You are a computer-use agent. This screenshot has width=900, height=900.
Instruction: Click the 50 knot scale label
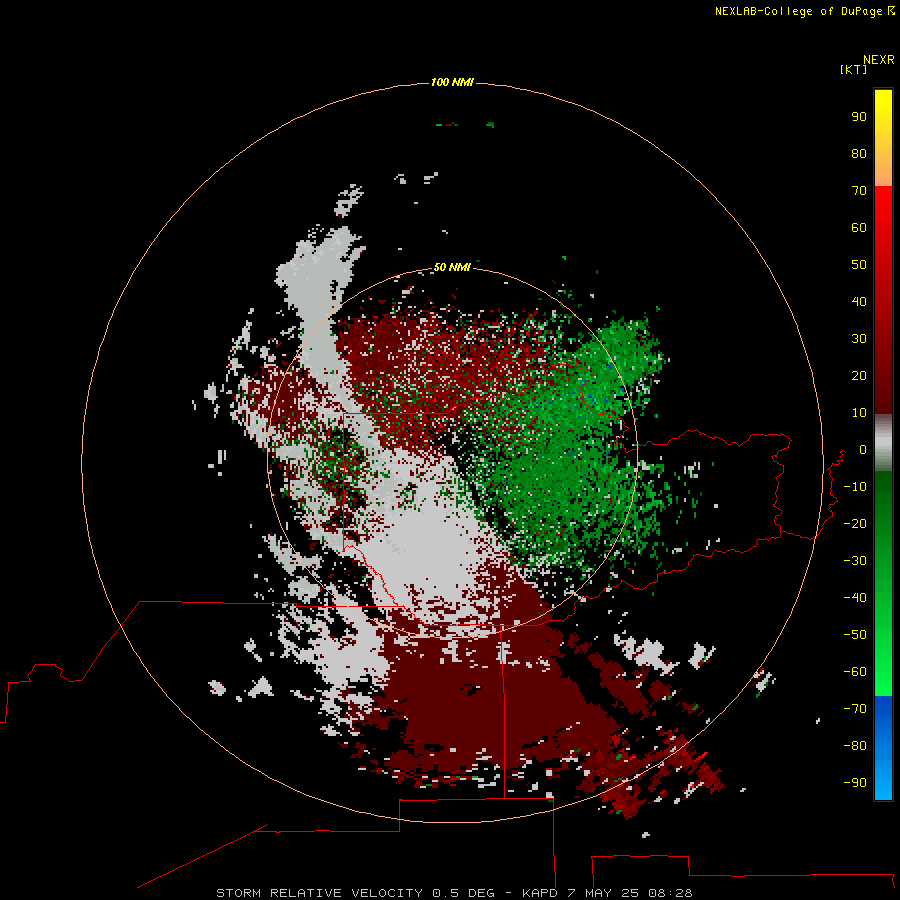point(859,265)
